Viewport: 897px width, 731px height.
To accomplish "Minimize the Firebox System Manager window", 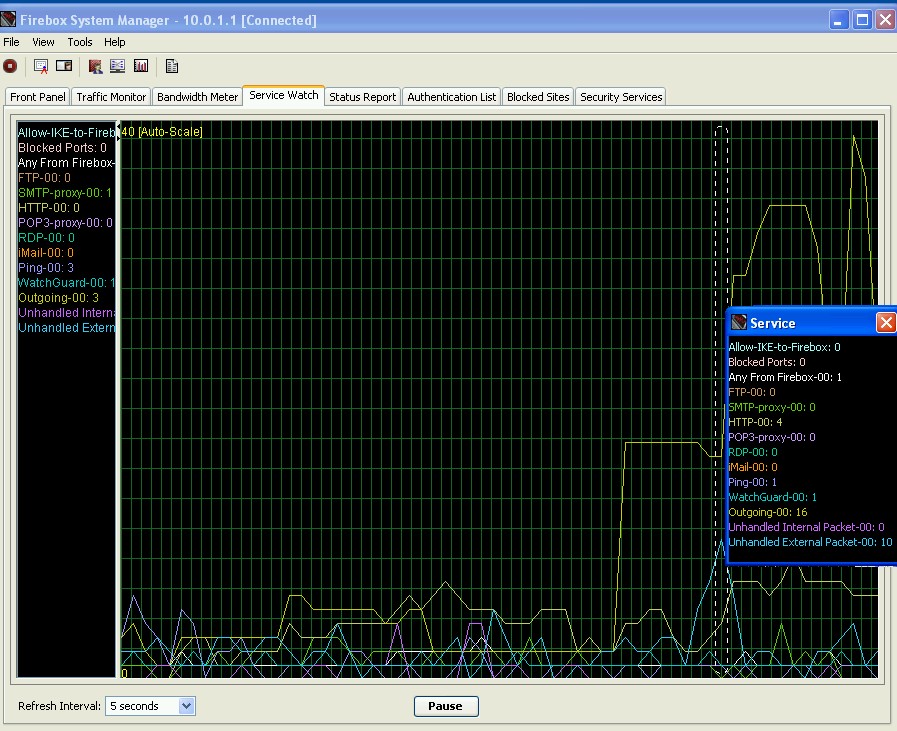I will (x=839, y=20).
